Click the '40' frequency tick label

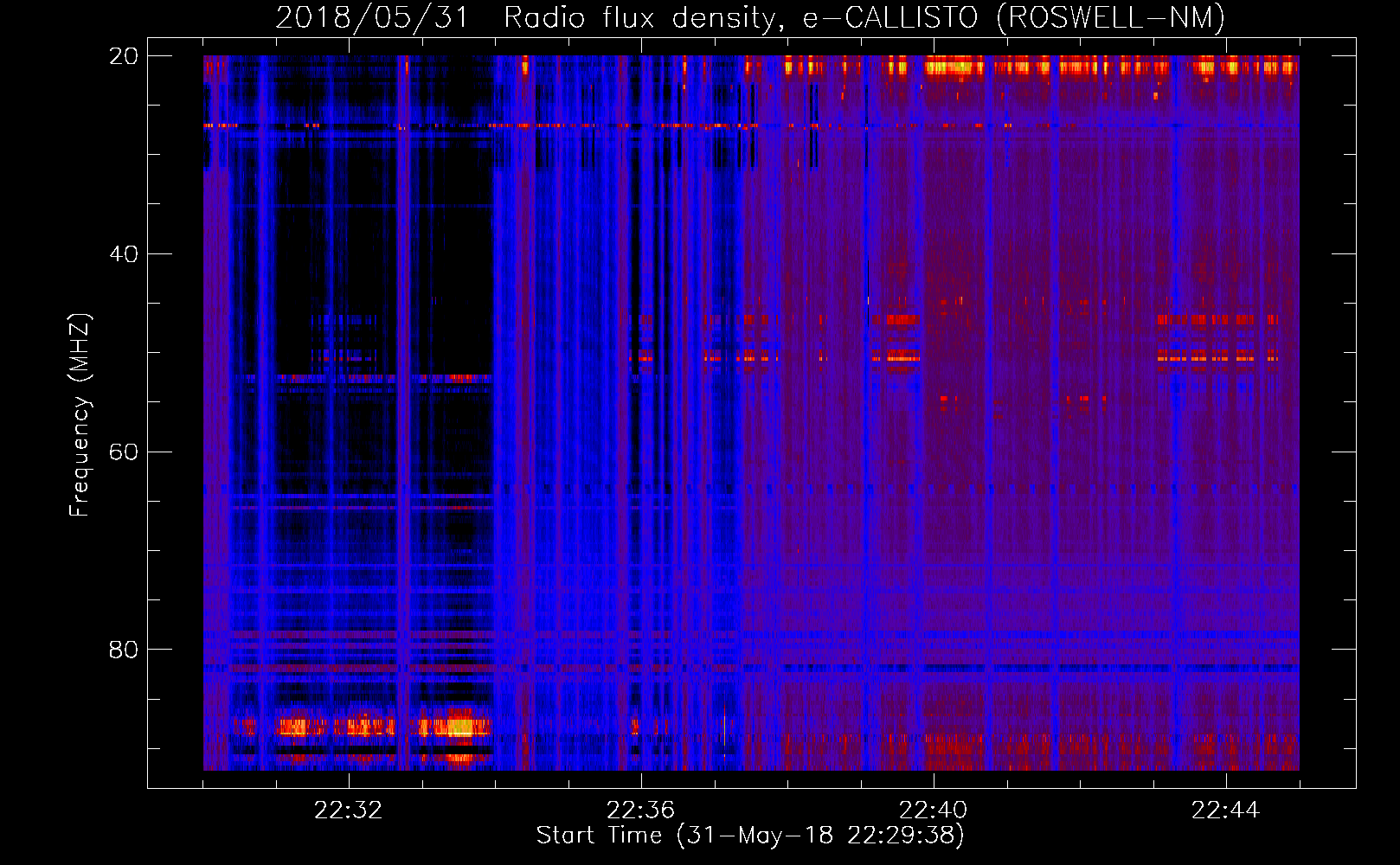click(x=123, y=254)
